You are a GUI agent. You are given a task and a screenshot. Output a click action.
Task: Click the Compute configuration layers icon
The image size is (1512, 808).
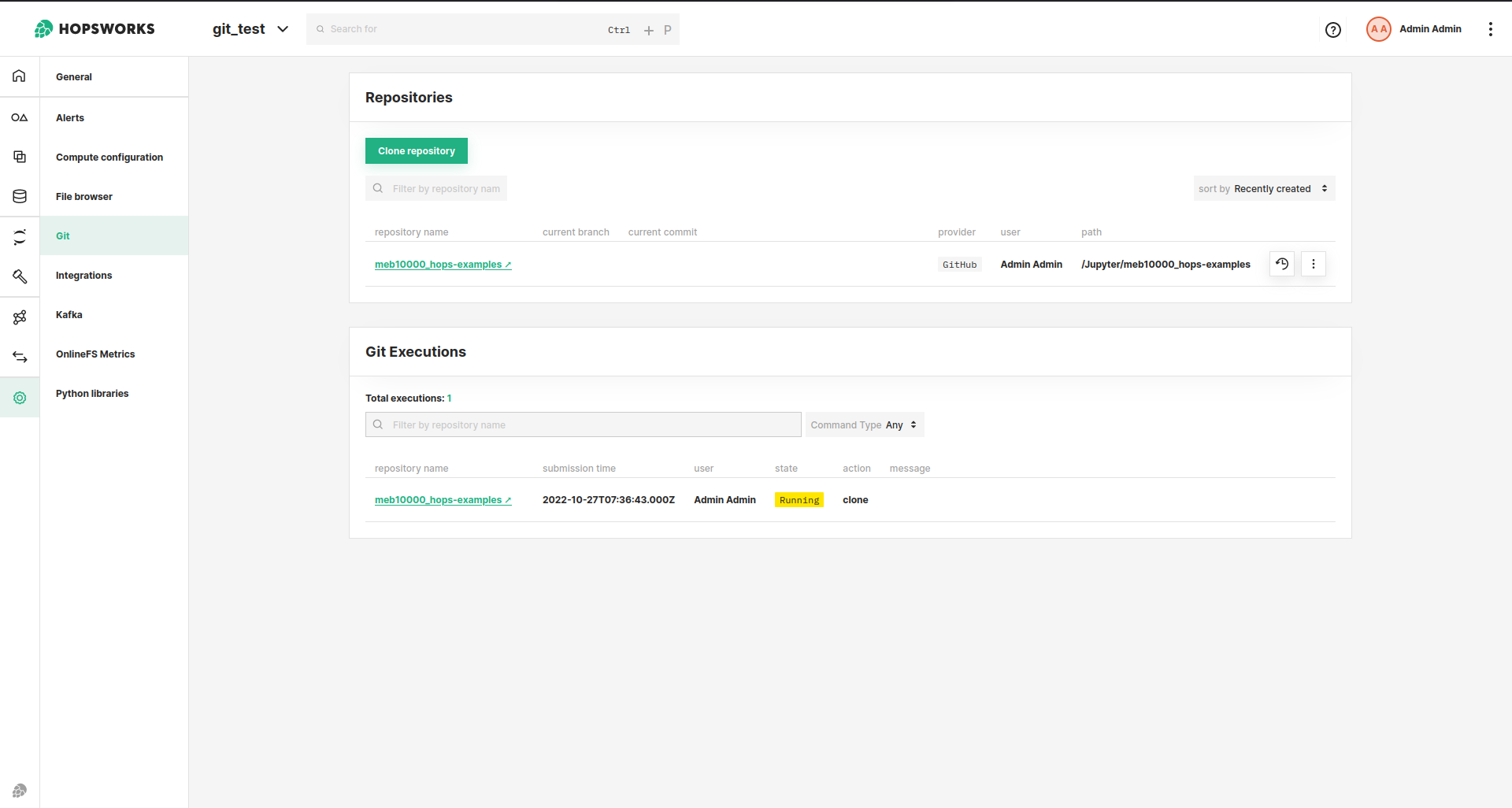19,157
